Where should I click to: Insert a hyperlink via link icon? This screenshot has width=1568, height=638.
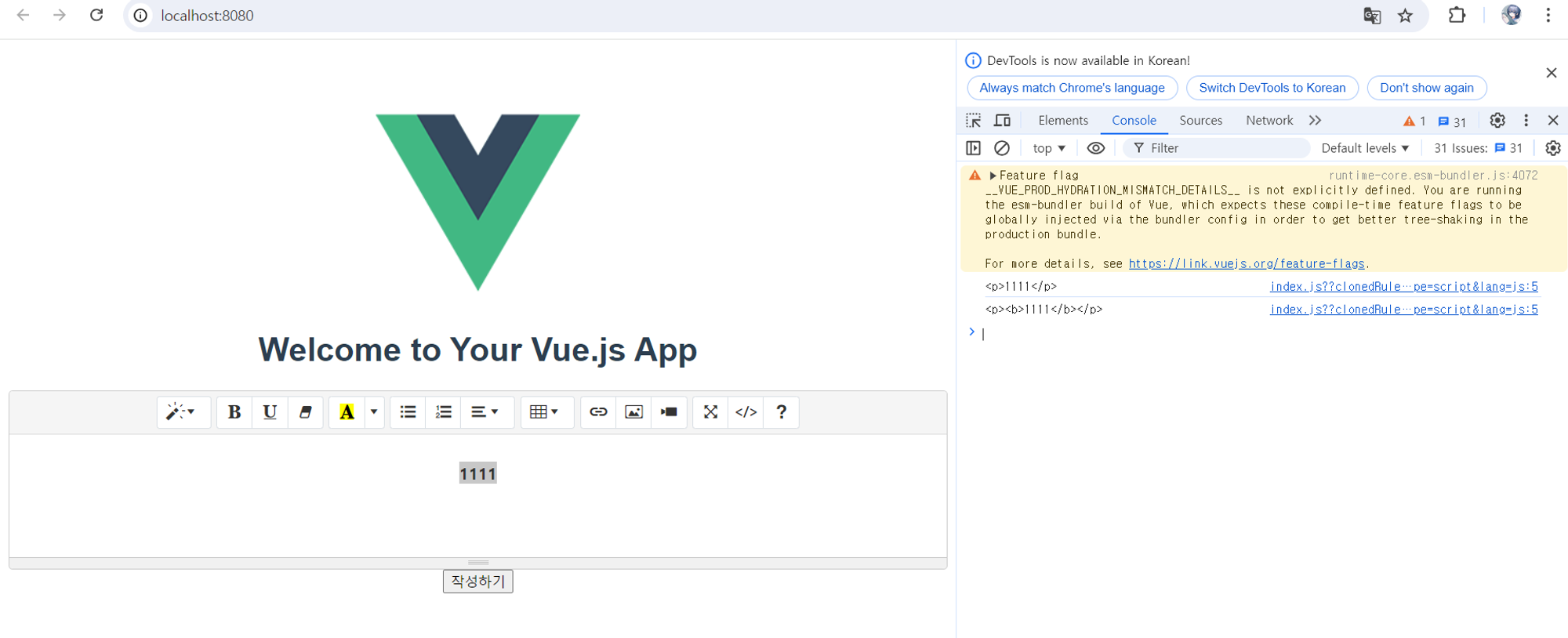(598, 412)
